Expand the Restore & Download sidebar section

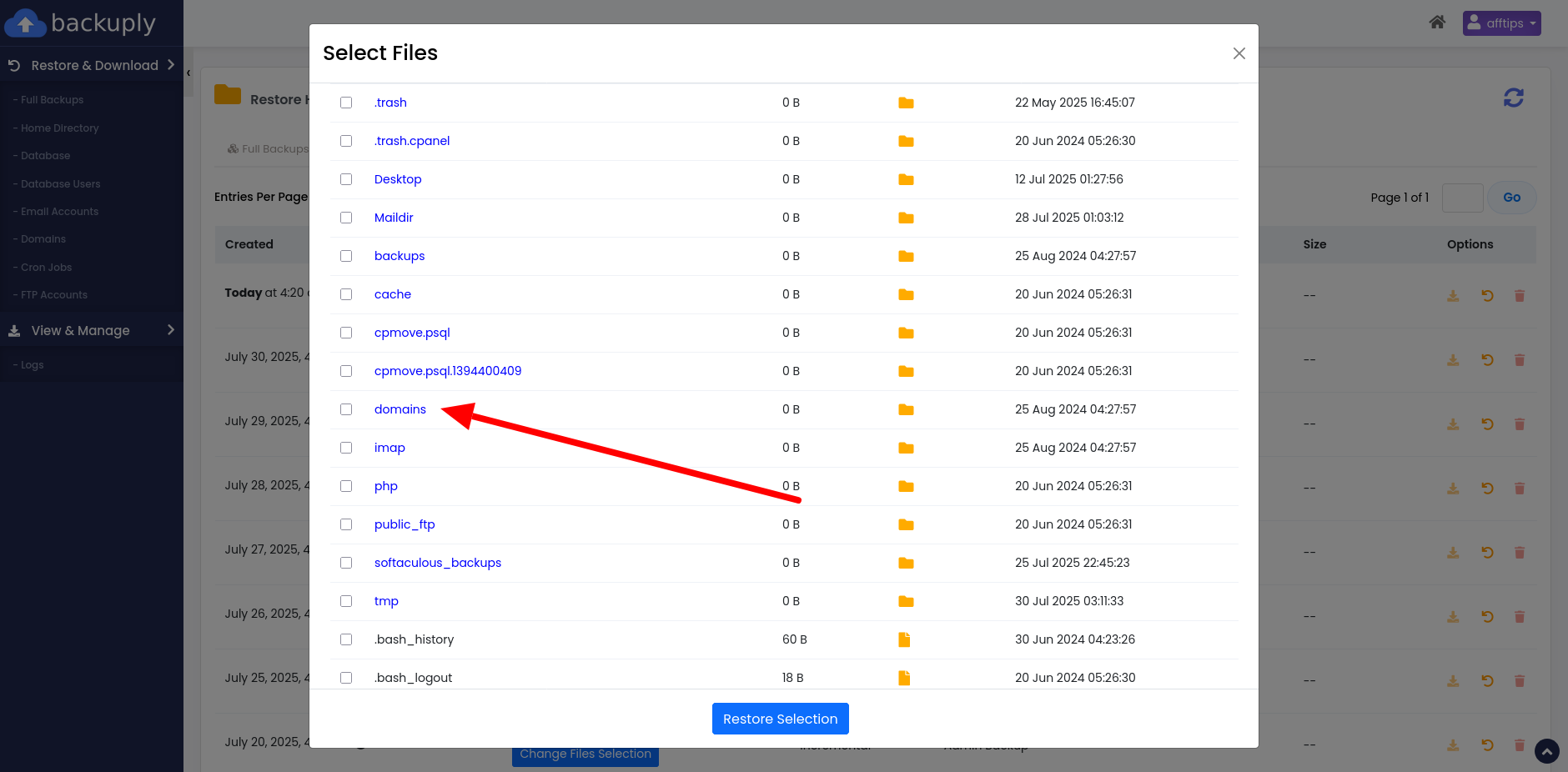(x=92, y=65)
